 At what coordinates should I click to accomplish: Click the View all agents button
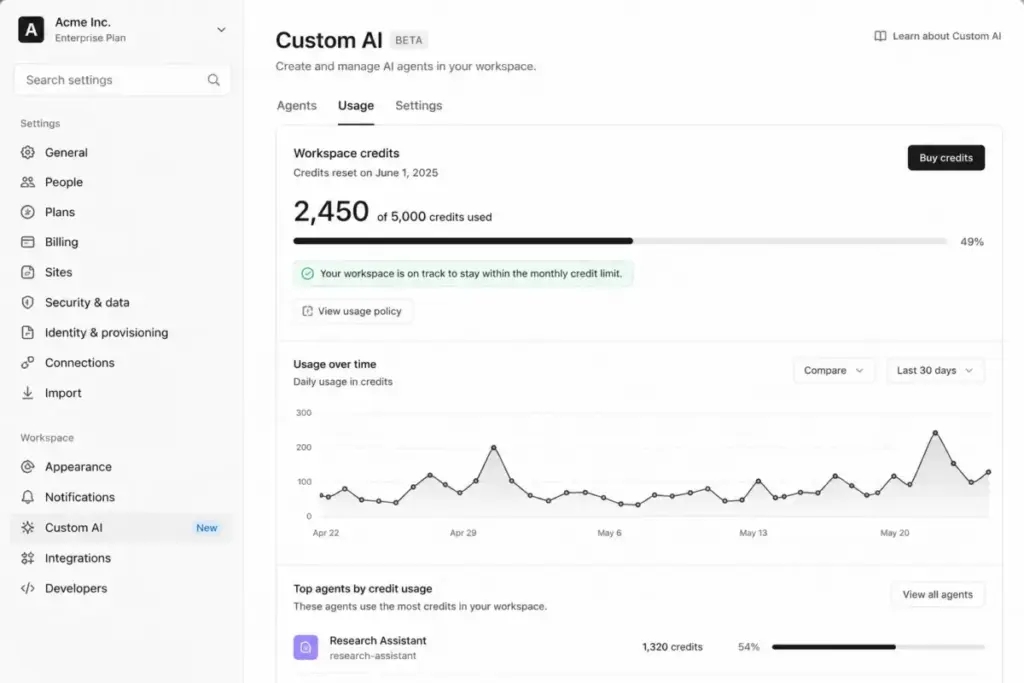pos(937,594)
